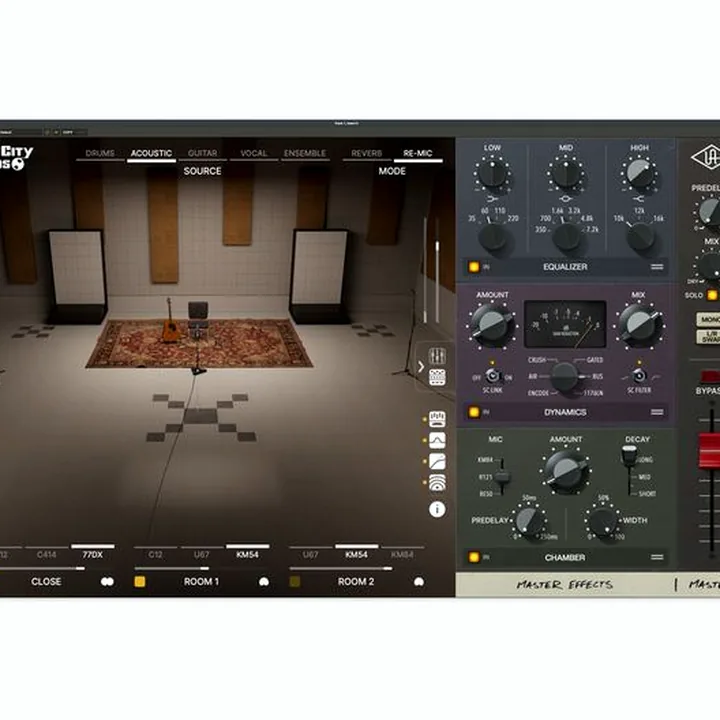
Task: Click the Chamber AMOUNT knob
Action: (566, 470)
